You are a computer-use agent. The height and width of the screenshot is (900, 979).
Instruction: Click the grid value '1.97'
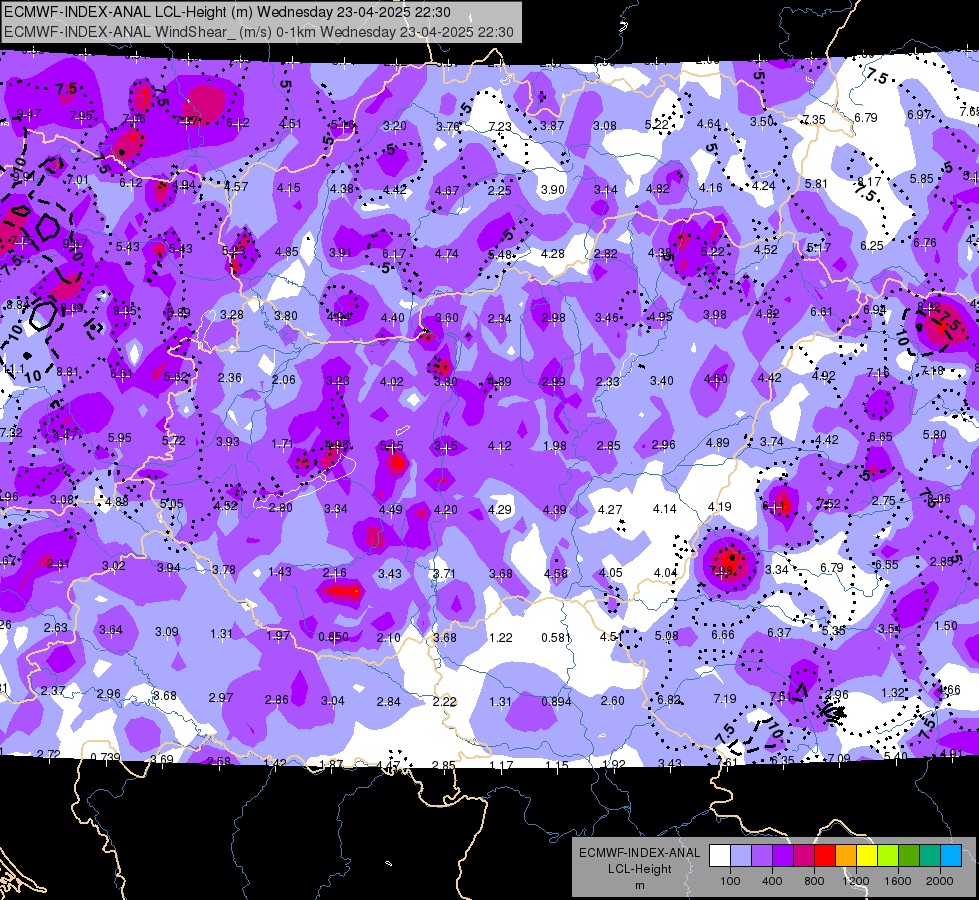pyautogui.click(x=278, y=636)
